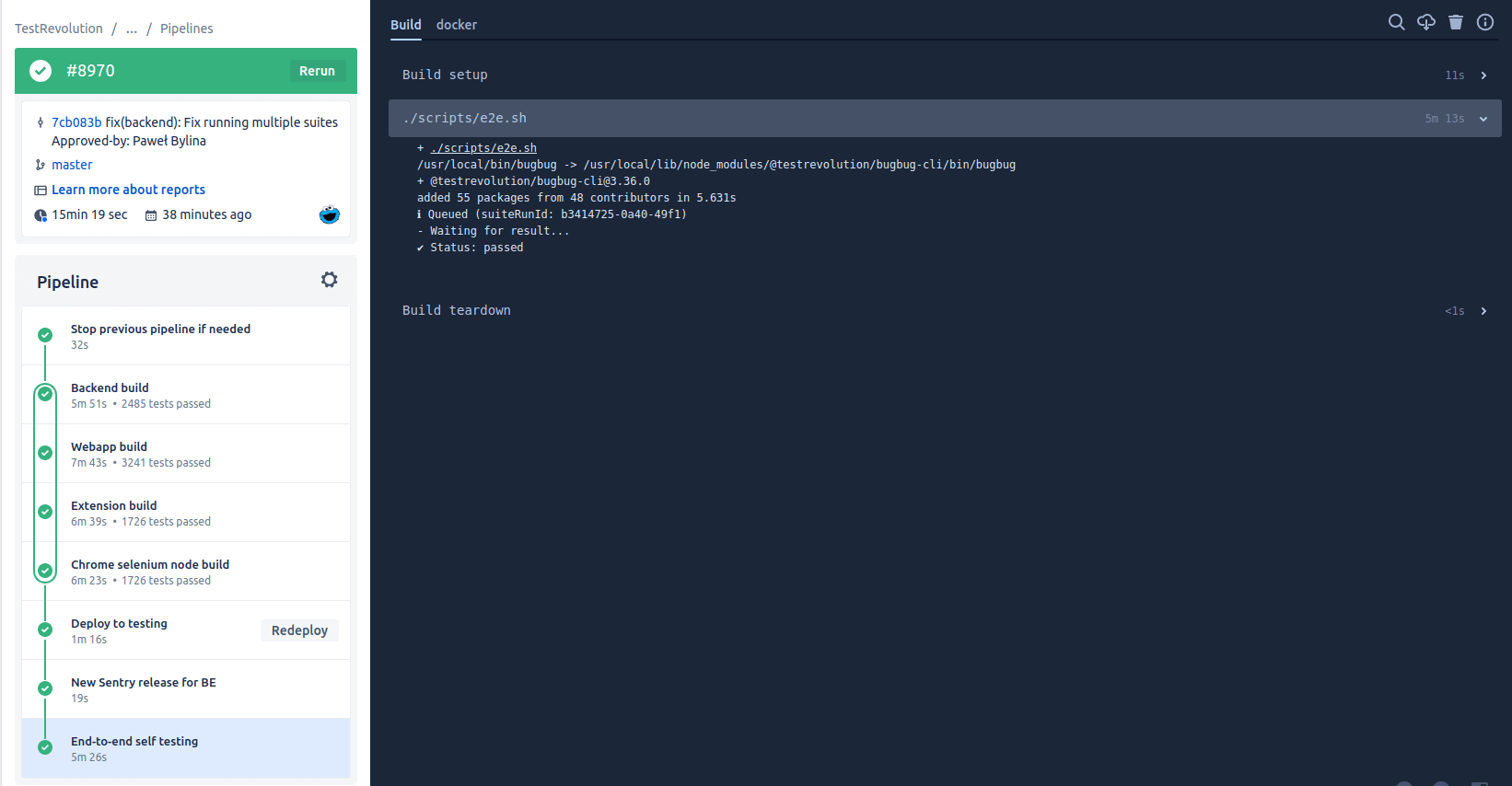Screen dimensions: 1512x786
Task: Click the green success checkmark beside #8970
Action: [x=41, y=71]
